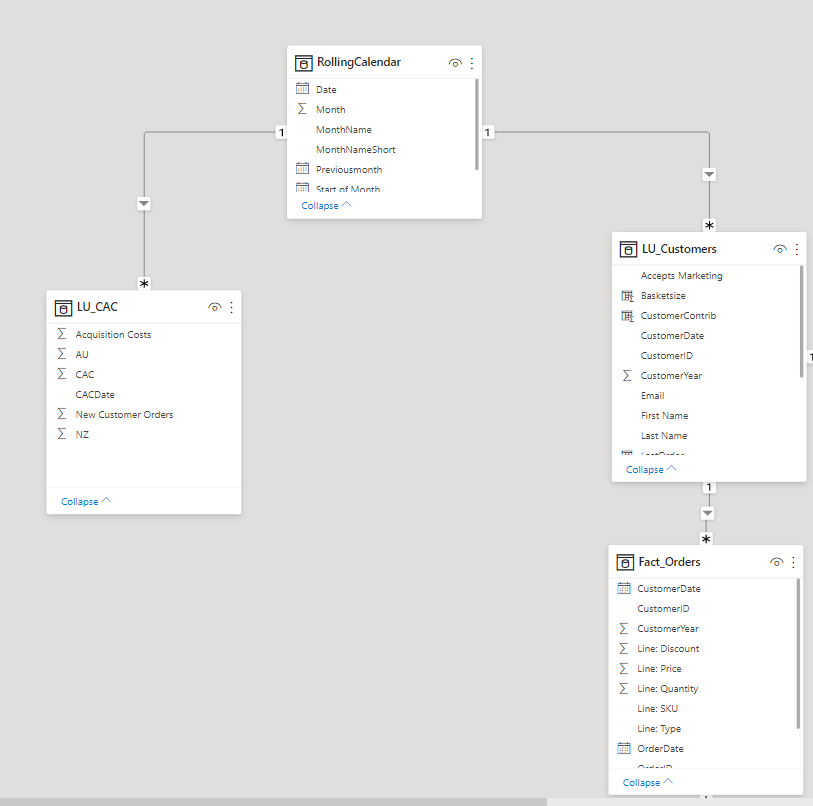Click sigma icon beside New Customer Orders
This screenshot has width=813, height=806.
tap(62, 413)
